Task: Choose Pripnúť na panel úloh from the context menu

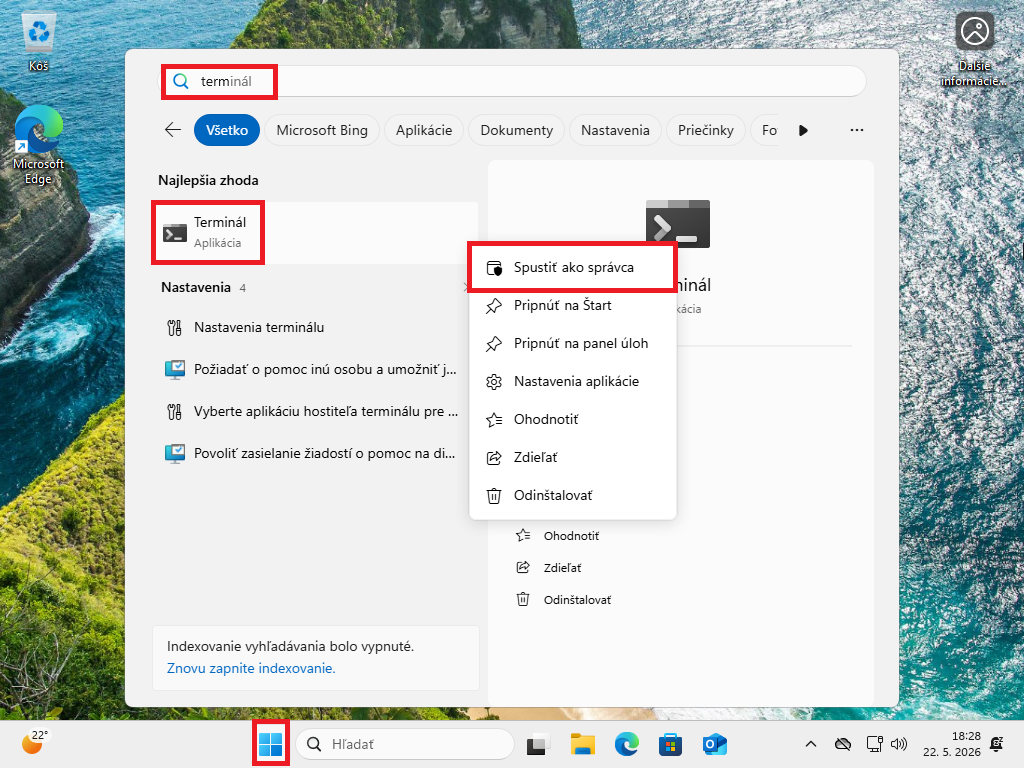Action: (x=573, y=343)
